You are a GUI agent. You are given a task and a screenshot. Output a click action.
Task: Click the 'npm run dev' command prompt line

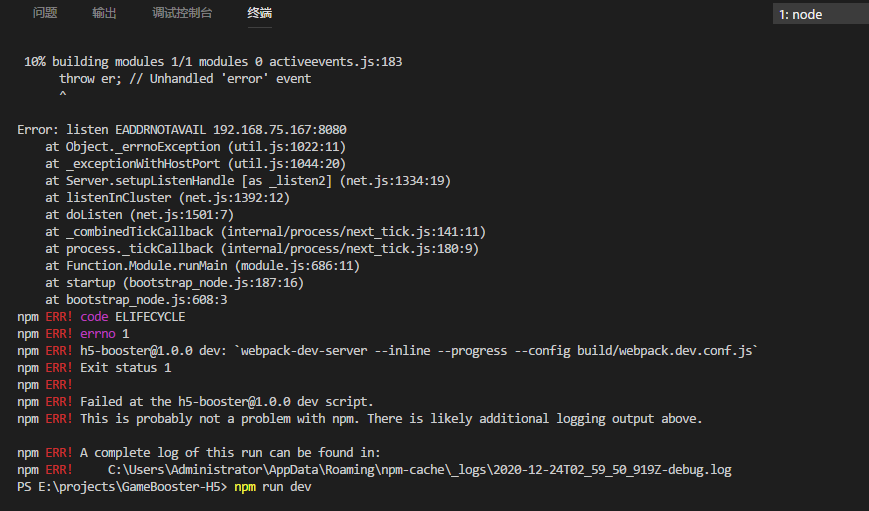click(x=164, y=487)
